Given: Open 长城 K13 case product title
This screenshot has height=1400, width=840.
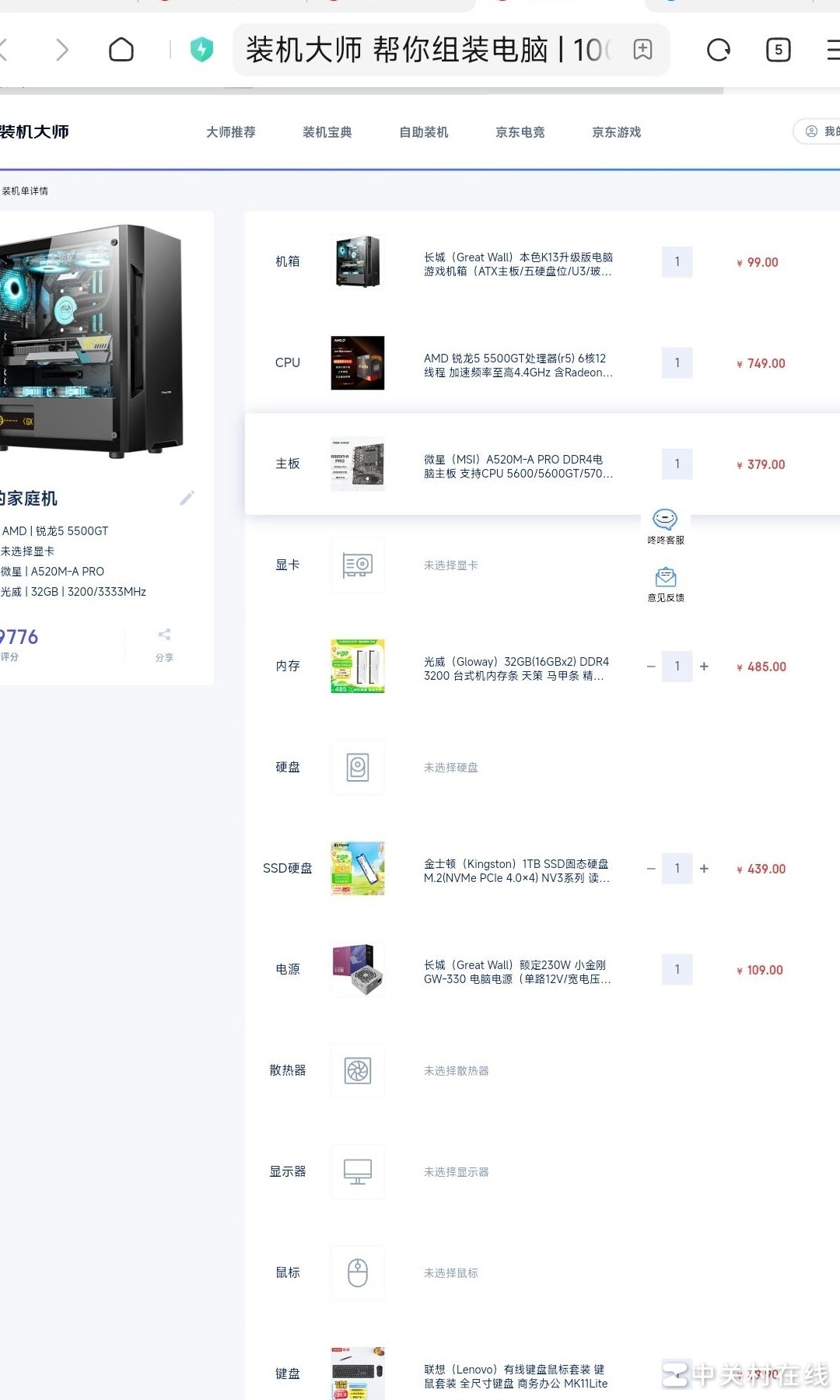Looking at the screenshot, I should click(518, 264).
